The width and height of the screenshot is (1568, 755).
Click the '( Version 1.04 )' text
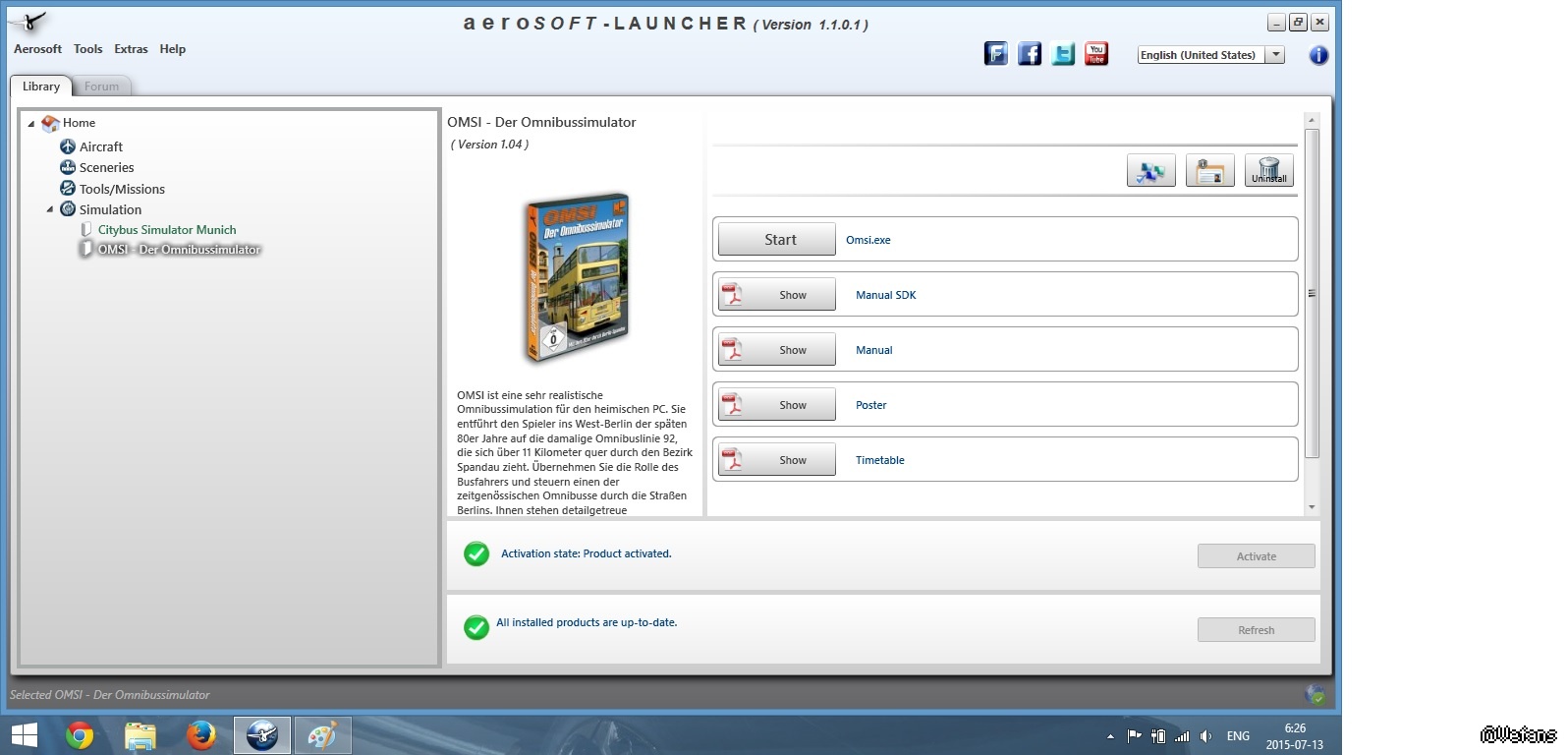(x=490, y=145)
